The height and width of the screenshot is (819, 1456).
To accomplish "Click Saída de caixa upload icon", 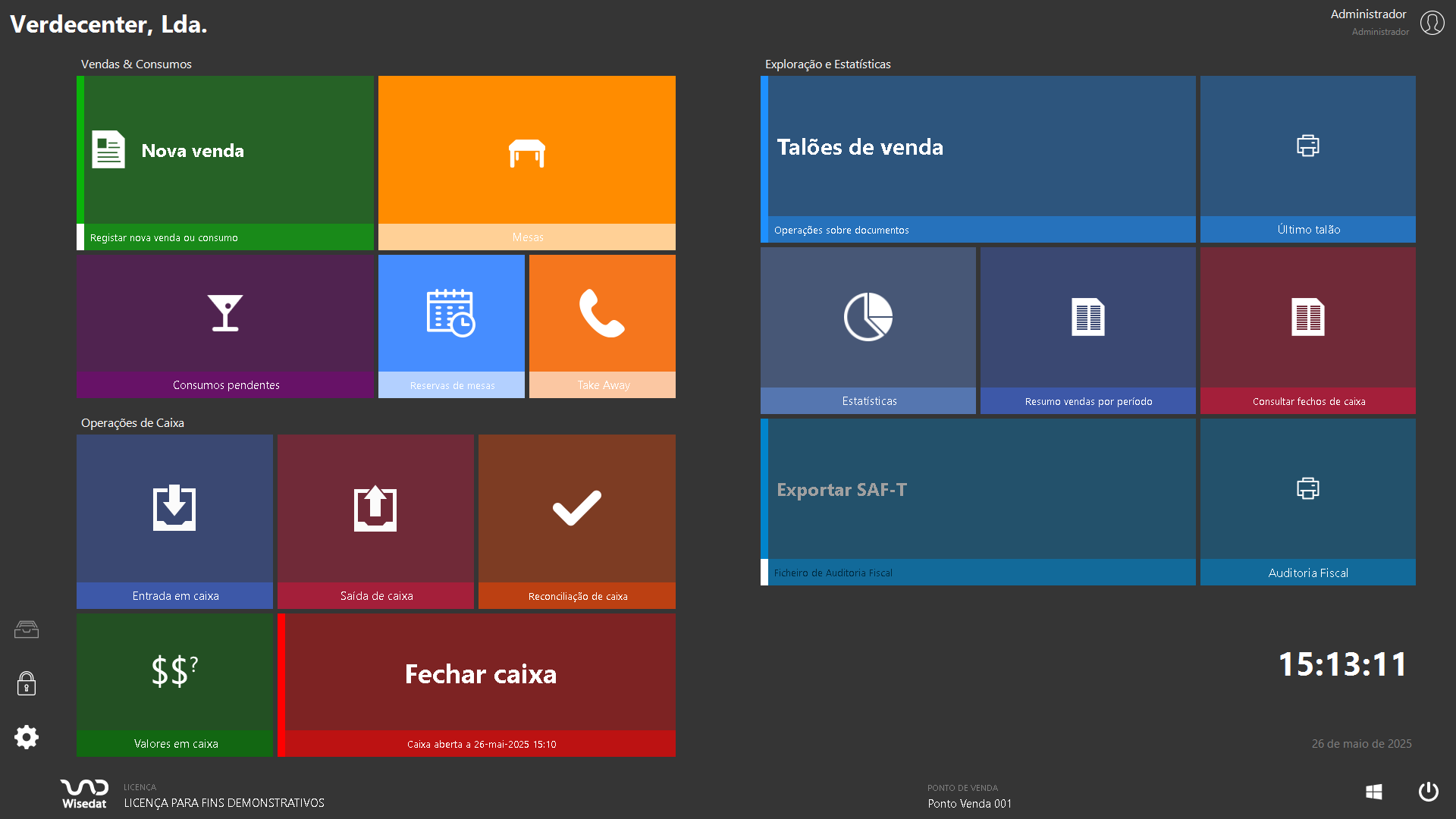I will [x=375, y=508].
